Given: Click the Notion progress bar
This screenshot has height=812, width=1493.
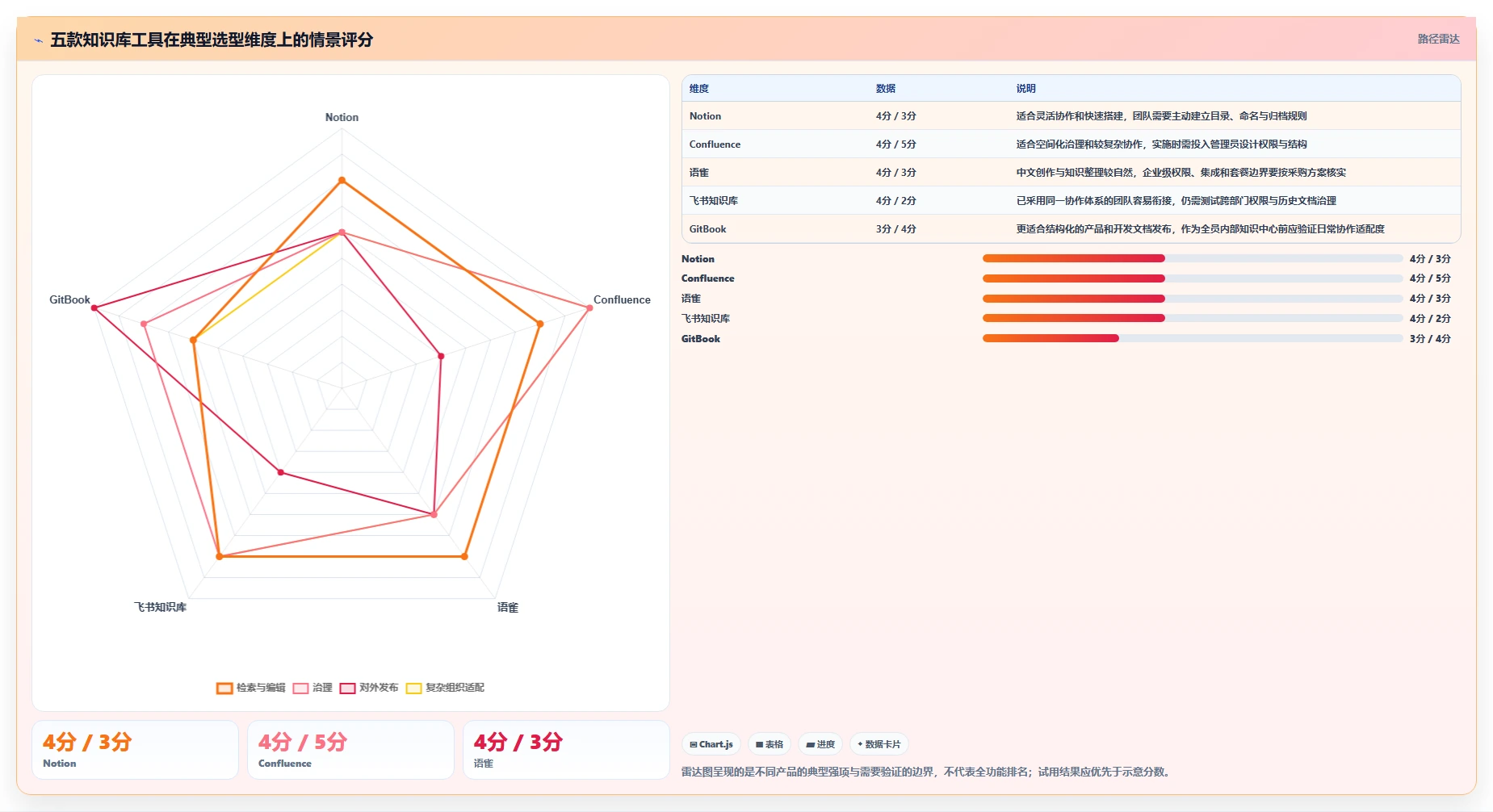Looking at the screenshot, I should (1192, 258).
